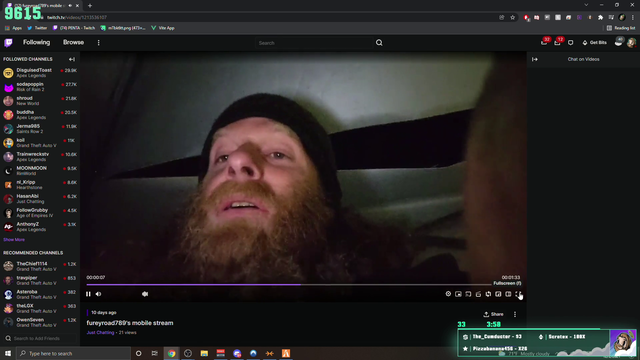Select buddha channel avatar

pyautogui.click(x=8, y=115)
